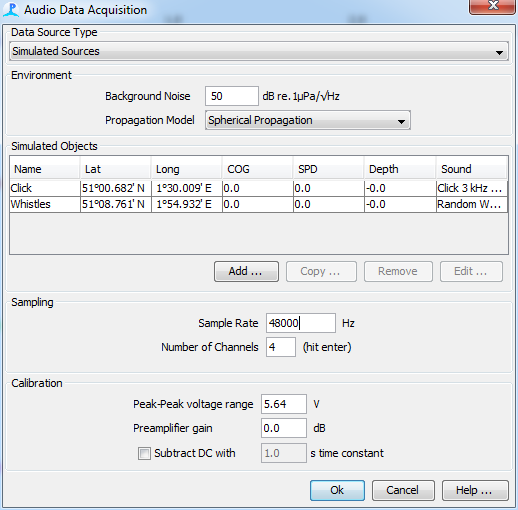Click the Peak-Peak voltage range field

pyautogui.click(x=284, y=404)
